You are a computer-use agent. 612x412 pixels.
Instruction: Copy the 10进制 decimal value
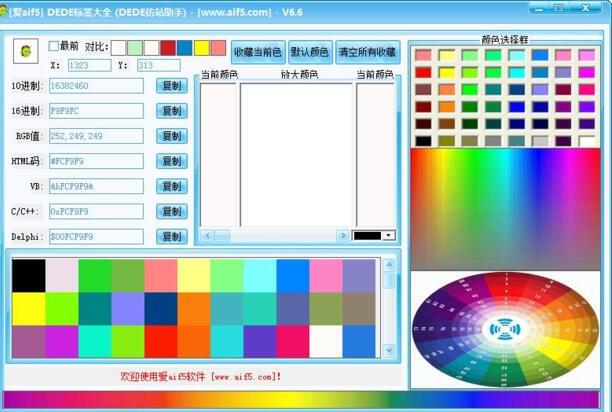point(172,86)
